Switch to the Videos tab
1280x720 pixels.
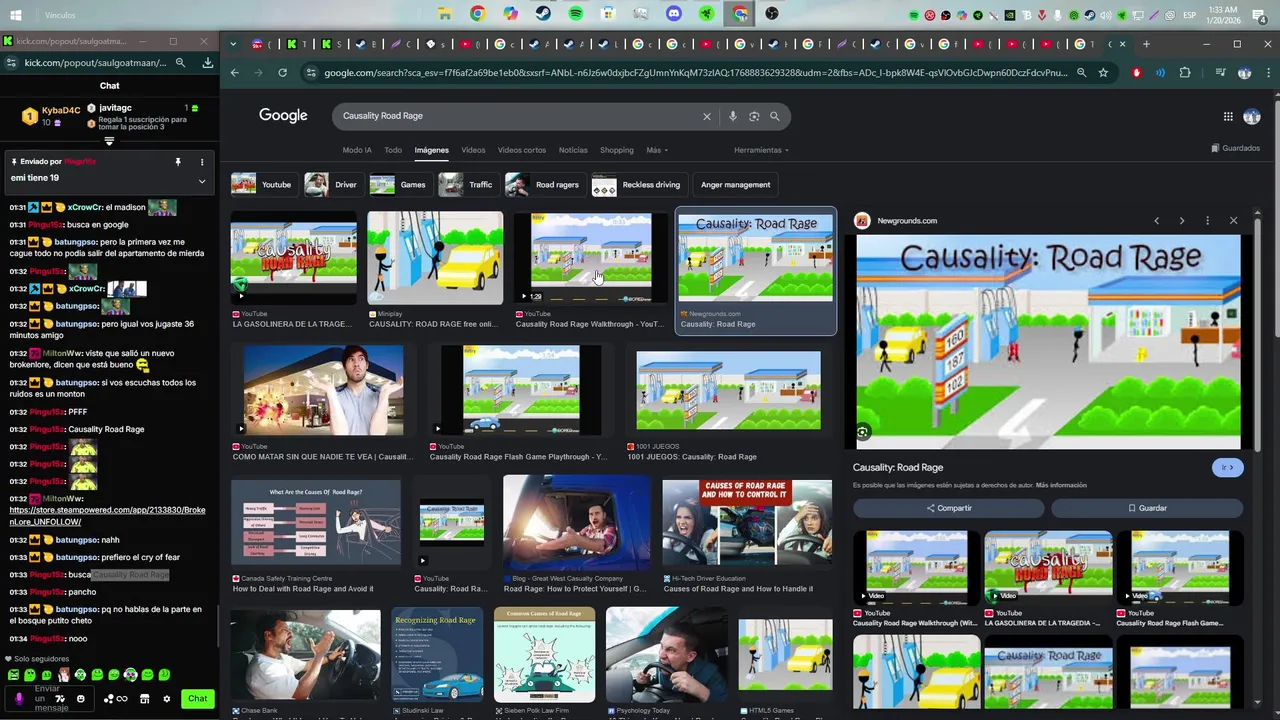[473, 150]
